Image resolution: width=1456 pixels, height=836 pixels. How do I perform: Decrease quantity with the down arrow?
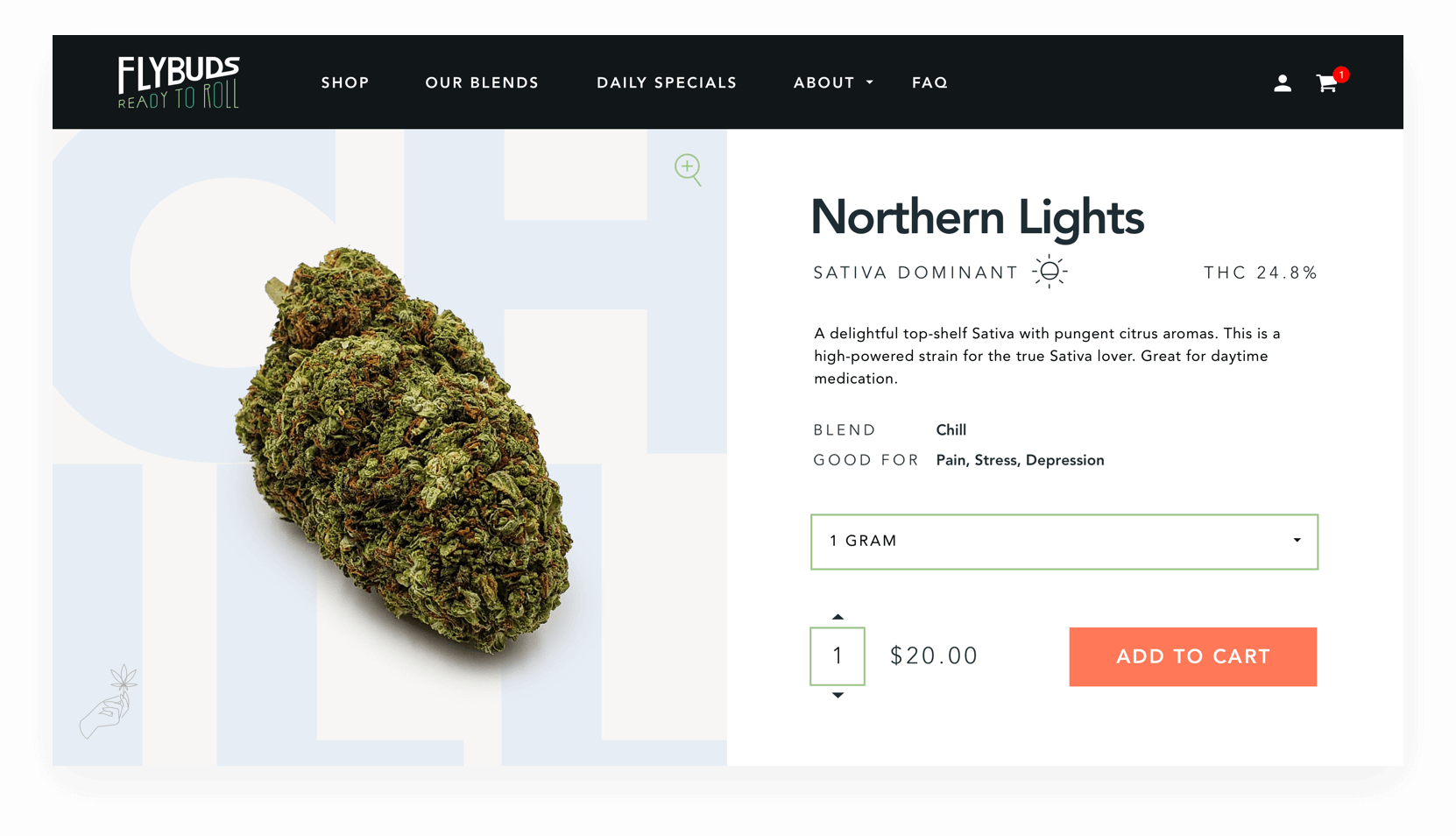click(x=838, y=695)
